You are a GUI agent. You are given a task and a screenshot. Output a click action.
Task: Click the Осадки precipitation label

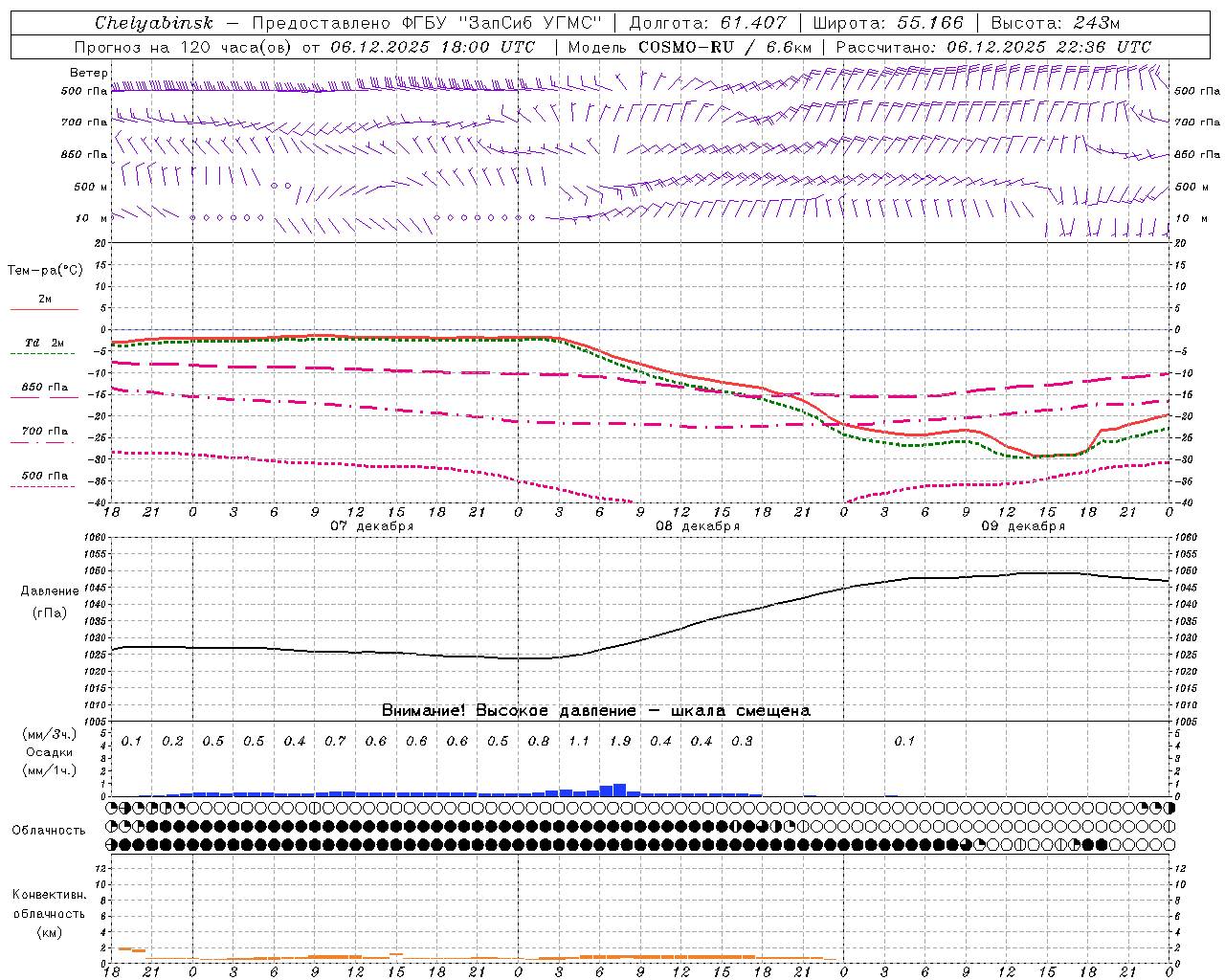click(x=49, y=752)
